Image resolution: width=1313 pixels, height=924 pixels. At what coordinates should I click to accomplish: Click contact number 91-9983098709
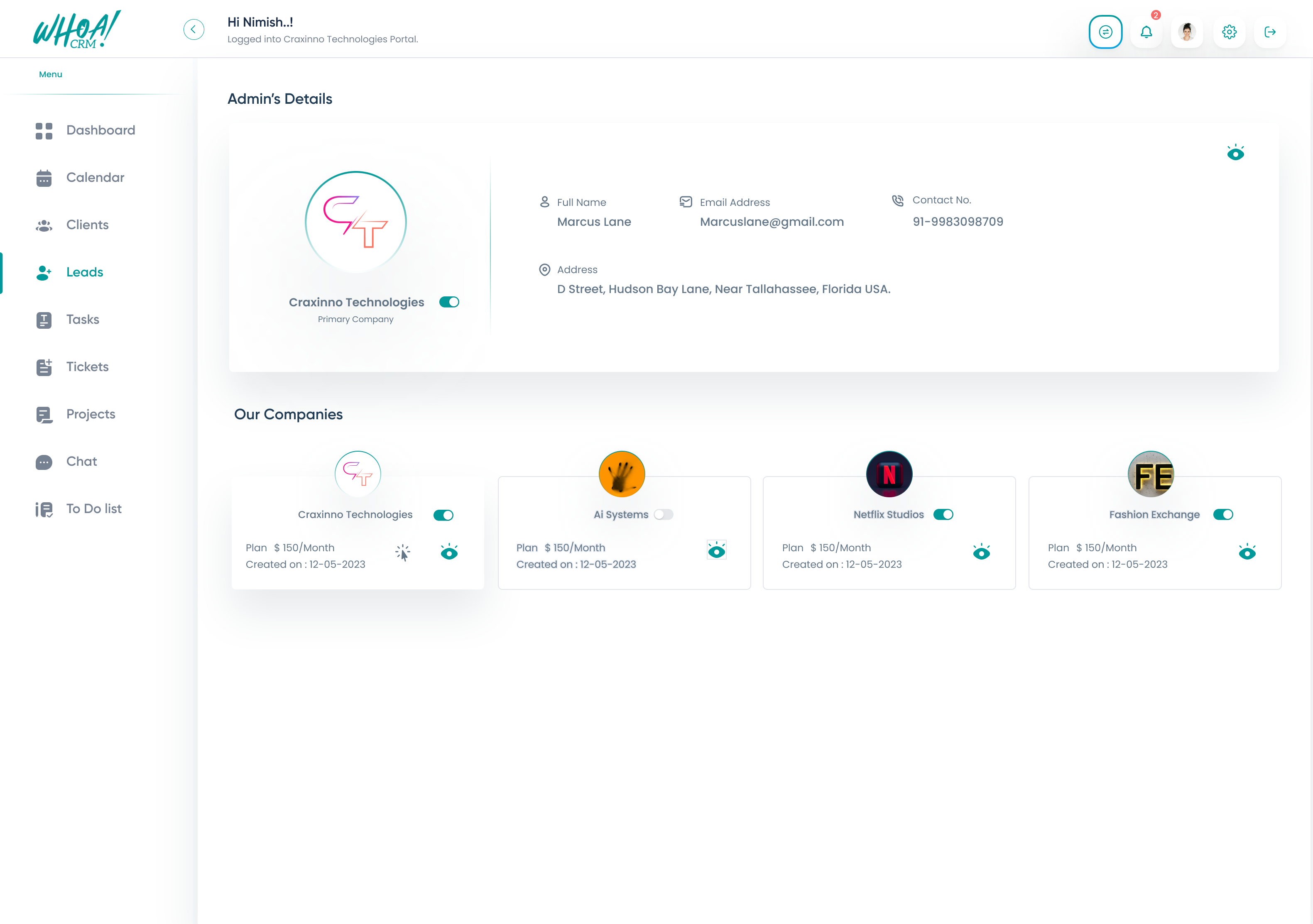pyautogui.click(x=958, y=222)
